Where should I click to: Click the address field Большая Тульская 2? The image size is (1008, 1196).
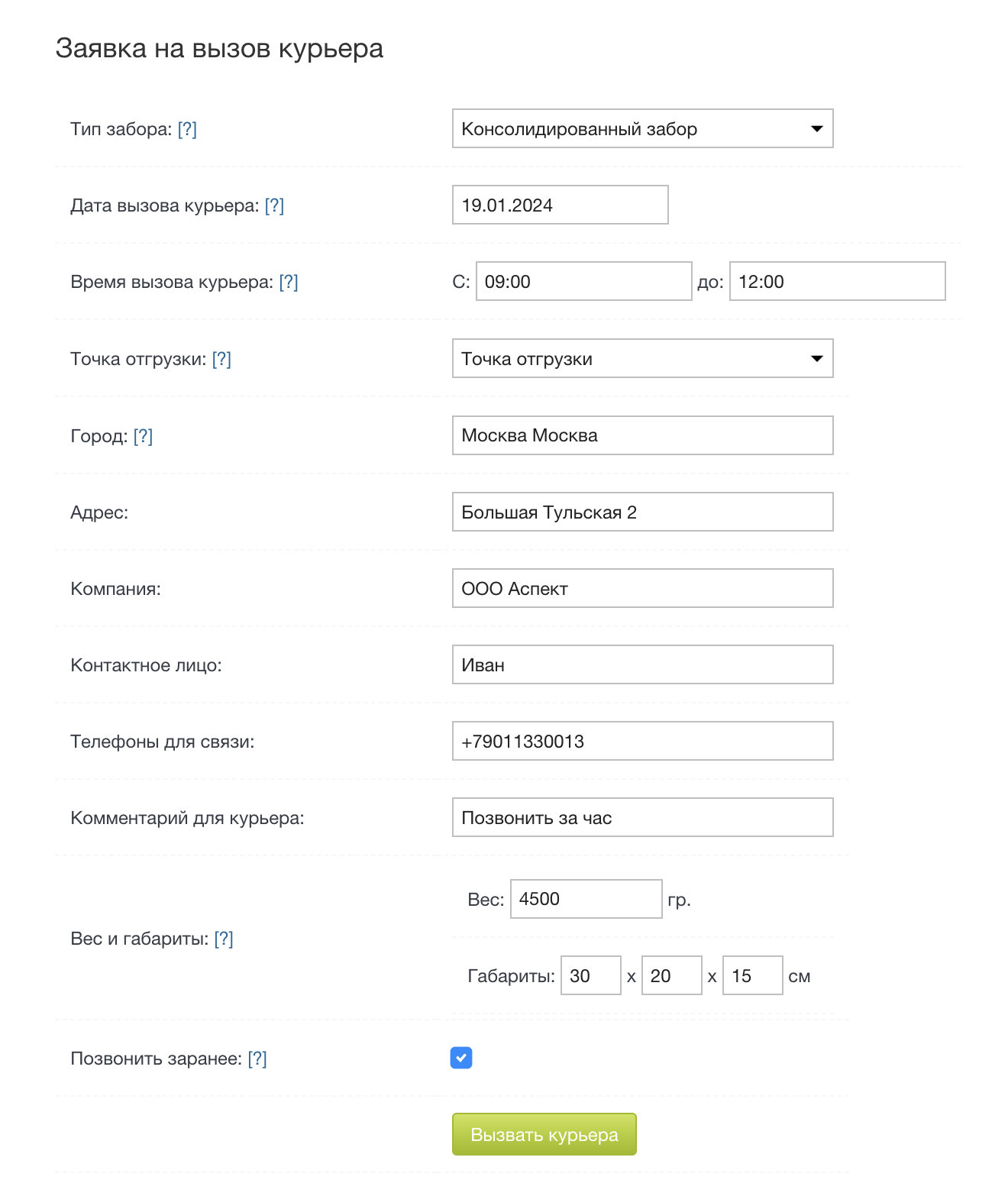pyautogui.click(x=642, y=512)
